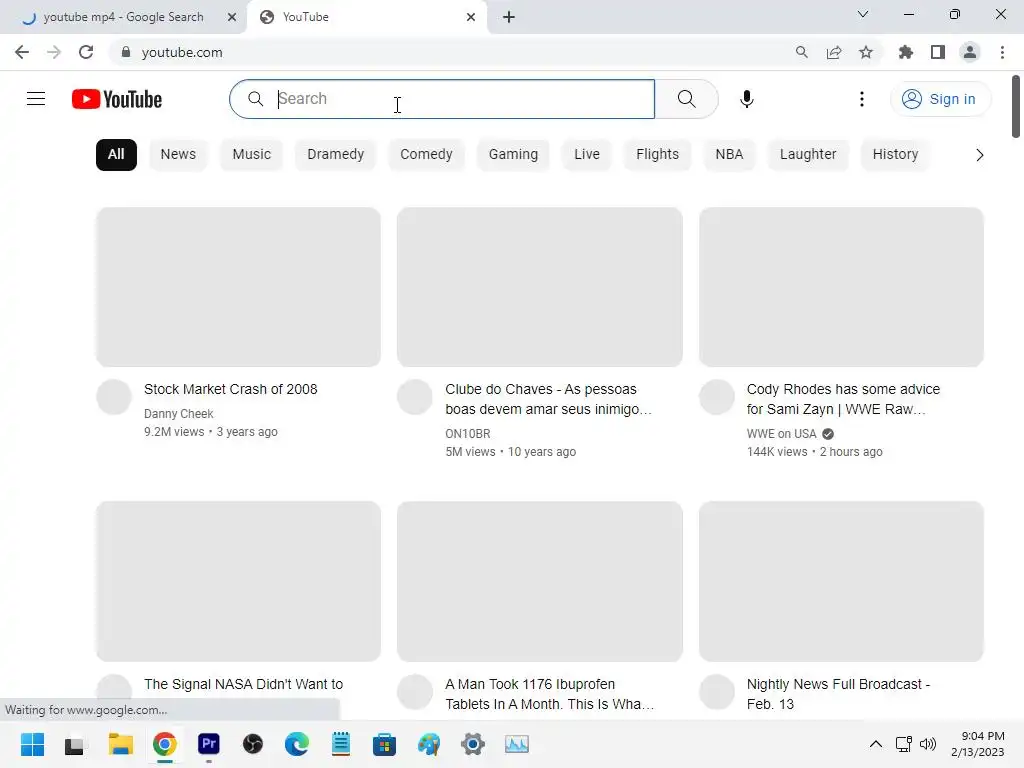Open ON10BR channel link

(x=468, y=434)
